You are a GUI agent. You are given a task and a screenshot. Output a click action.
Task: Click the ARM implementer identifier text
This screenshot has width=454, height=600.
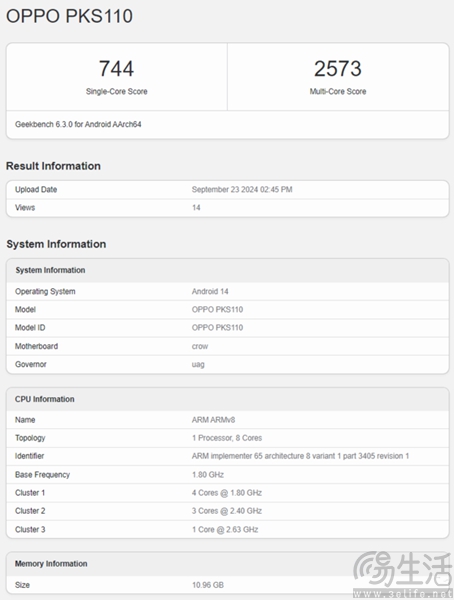[300, 456]
